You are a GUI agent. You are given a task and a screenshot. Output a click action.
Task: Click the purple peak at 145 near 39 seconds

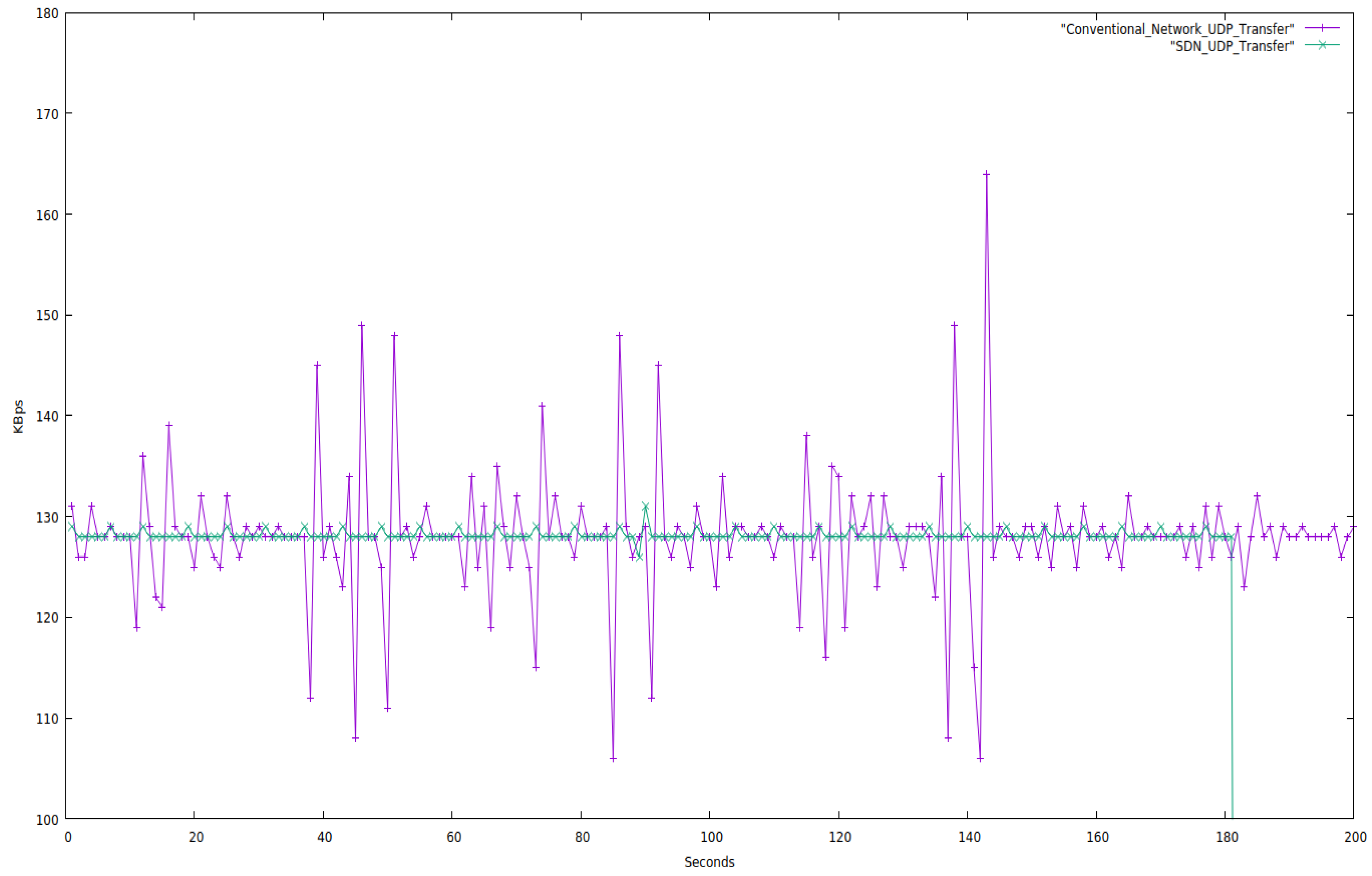317,365
